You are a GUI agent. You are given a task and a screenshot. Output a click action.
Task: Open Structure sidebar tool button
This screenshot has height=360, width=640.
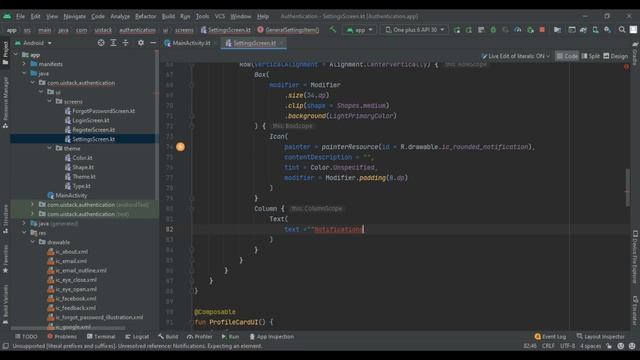click(5, 219)
